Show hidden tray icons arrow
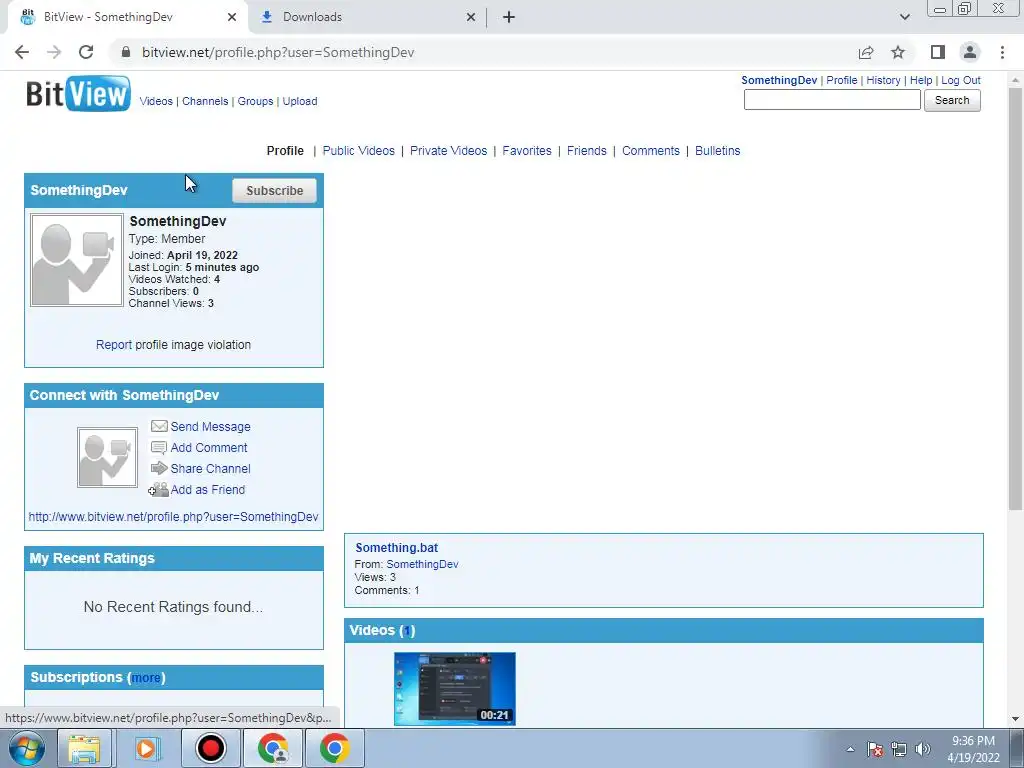 tap(850, 749)
